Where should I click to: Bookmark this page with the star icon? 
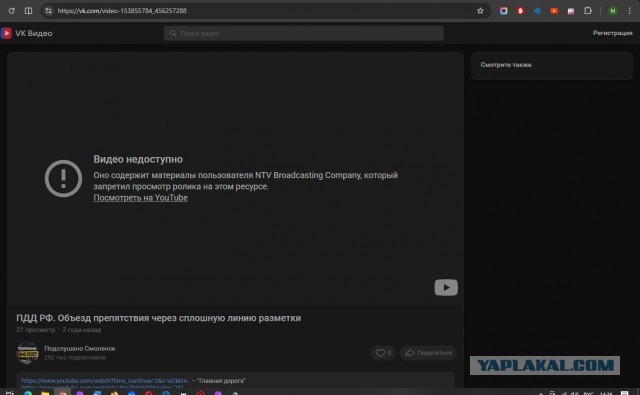pos(480,11)
